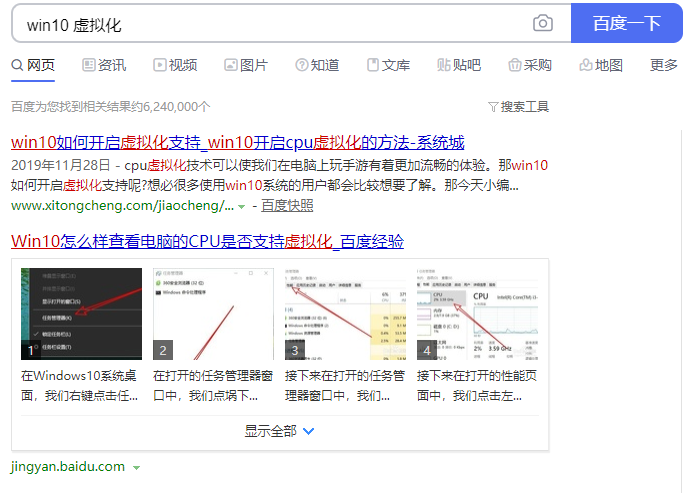Click the www.xitongcheng.com result URL
686x493 pixels.
(122, 206)
